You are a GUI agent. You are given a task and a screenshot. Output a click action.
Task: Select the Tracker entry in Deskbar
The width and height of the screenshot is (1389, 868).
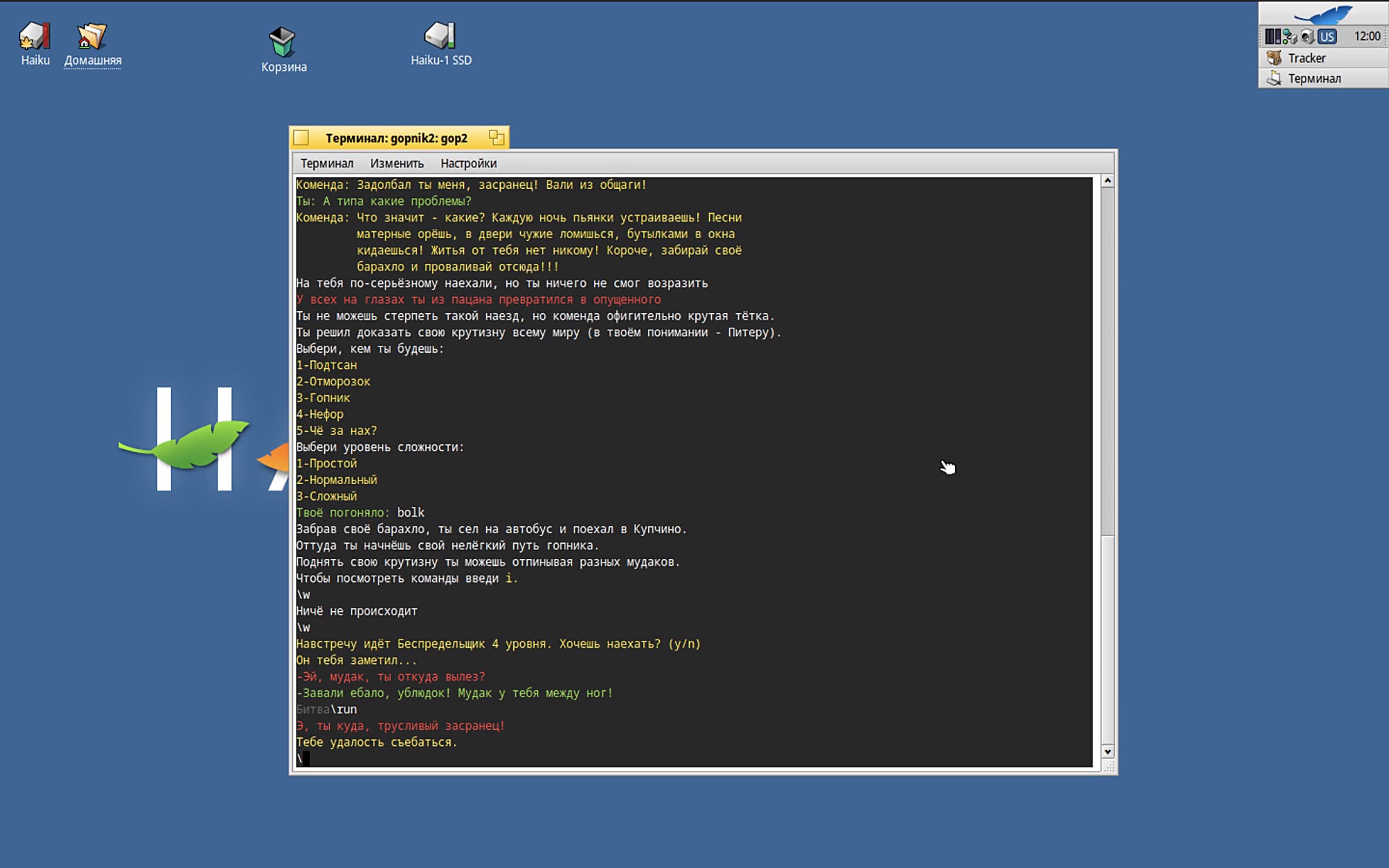(1323, 58)
